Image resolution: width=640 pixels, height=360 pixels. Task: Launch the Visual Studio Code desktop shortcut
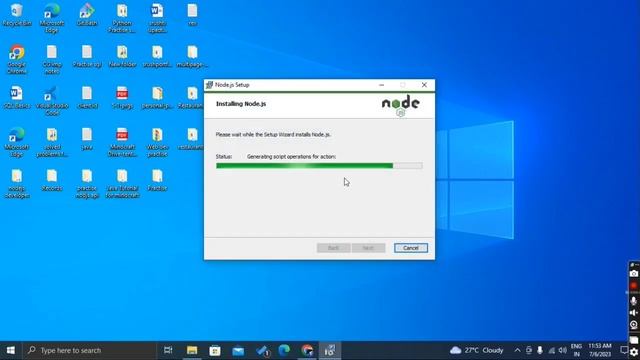[52, 100]
